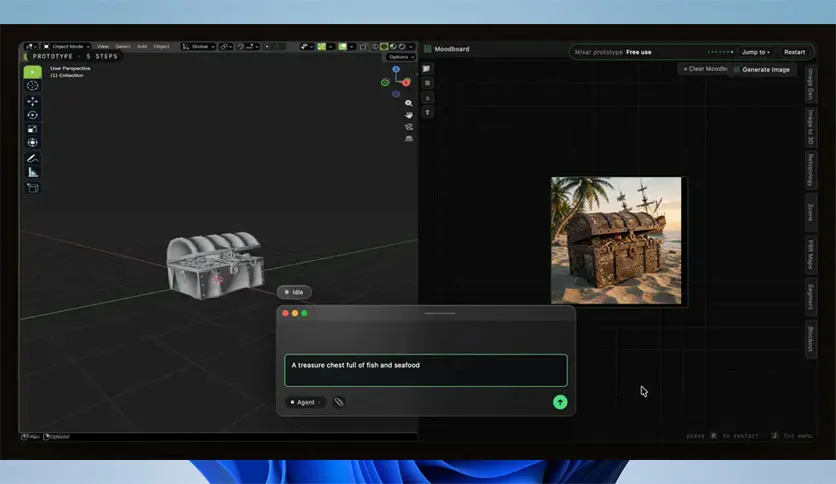Screen dimensions: 836x484
Task: Expand the shading options arrow
Action: pos(411,46)
